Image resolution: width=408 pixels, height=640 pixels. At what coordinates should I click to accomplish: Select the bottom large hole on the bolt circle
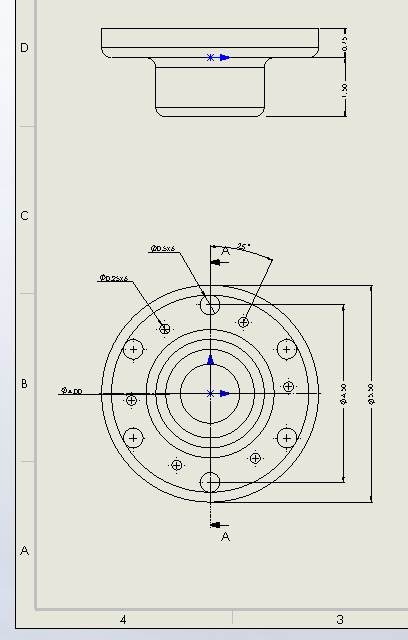point(210,482)
